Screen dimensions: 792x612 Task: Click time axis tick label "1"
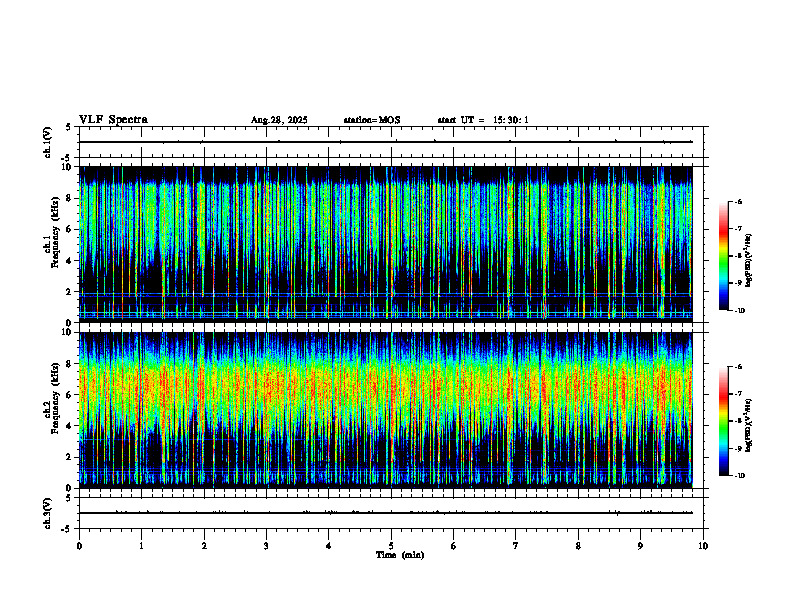[141, 546]
